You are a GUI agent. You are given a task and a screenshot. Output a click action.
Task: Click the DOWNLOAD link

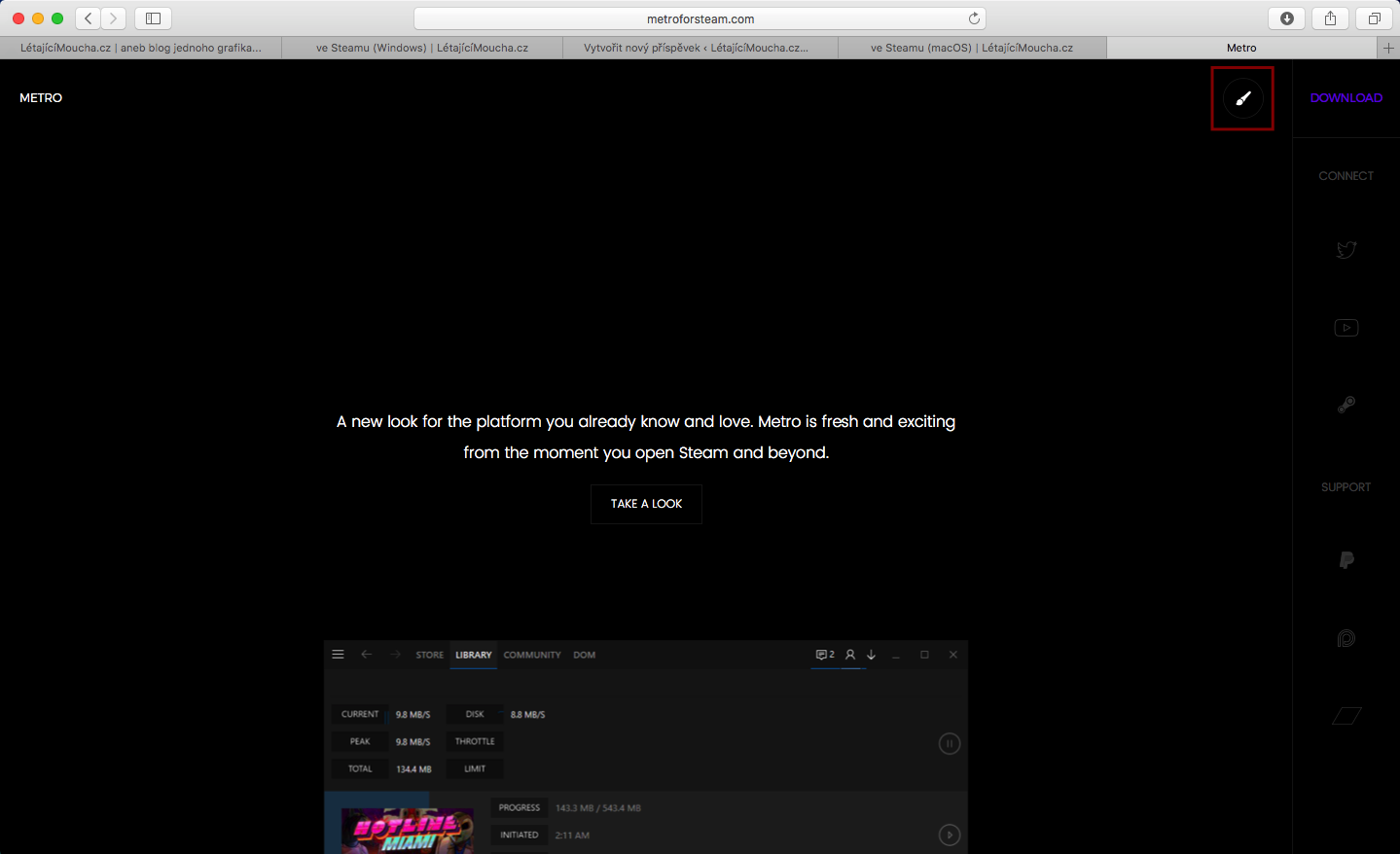click(x=1346, y=98)
